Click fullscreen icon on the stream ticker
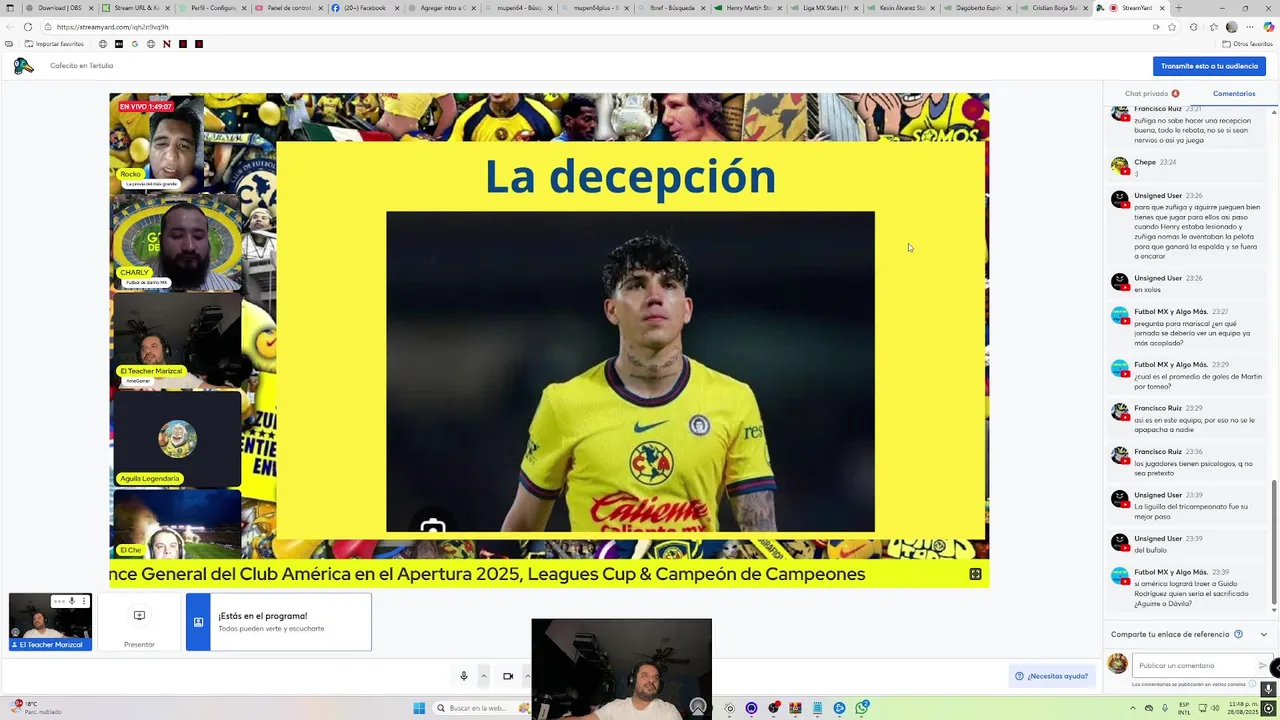Viewport: 1280px width, 720px height. (x=975, y=574)
